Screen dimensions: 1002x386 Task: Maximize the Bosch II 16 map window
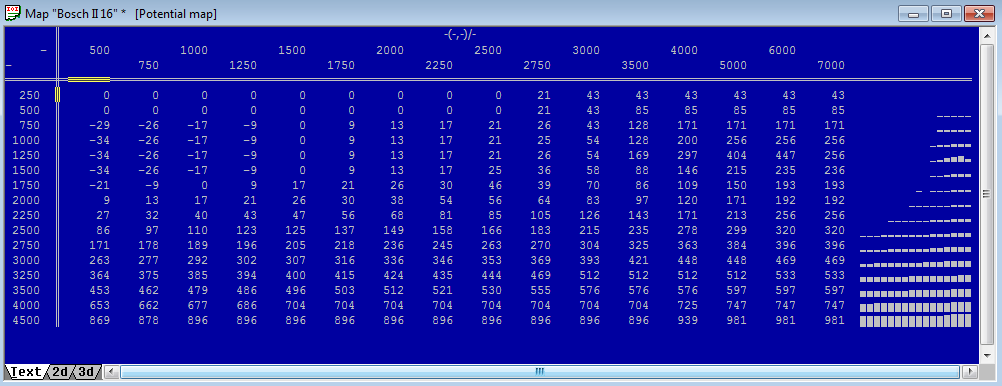click(x=946, y=13)
